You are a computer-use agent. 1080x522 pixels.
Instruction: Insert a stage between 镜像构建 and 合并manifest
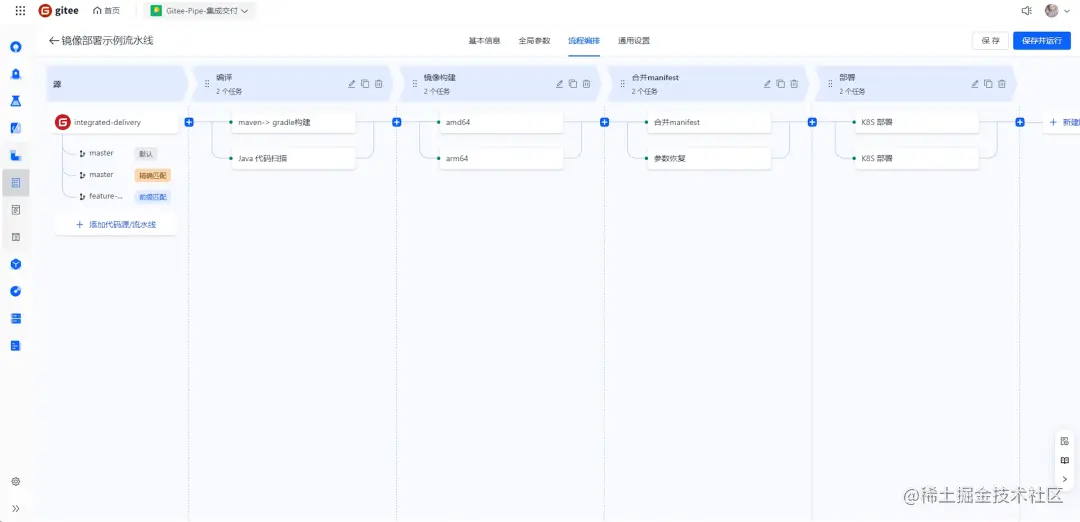605,122
